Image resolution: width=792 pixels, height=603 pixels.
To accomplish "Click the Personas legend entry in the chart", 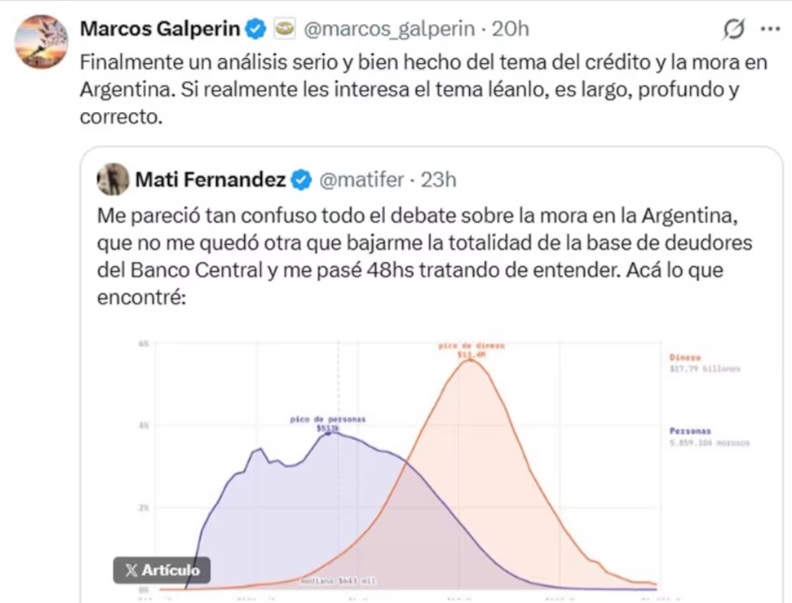I will [x=710, y=437].
